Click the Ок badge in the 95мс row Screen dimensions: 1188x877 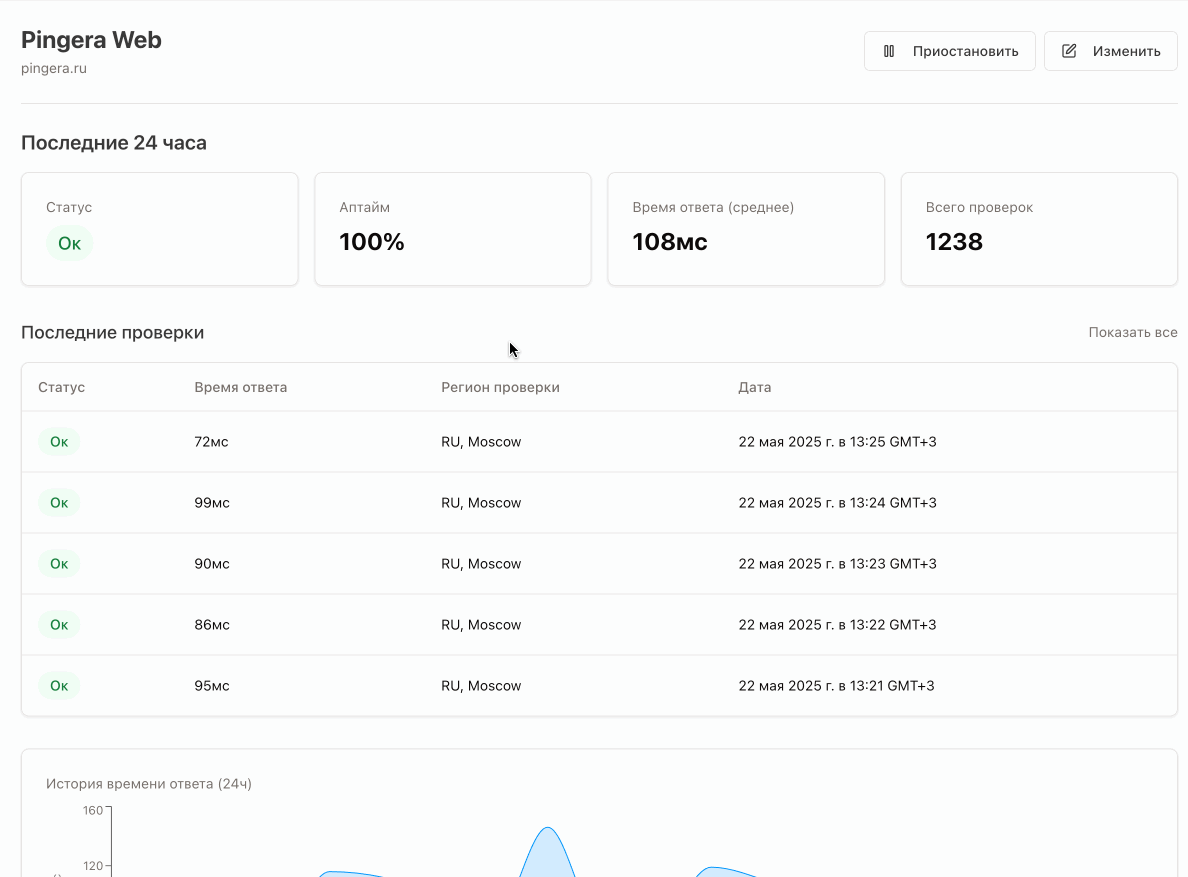(x=59, y=685)
